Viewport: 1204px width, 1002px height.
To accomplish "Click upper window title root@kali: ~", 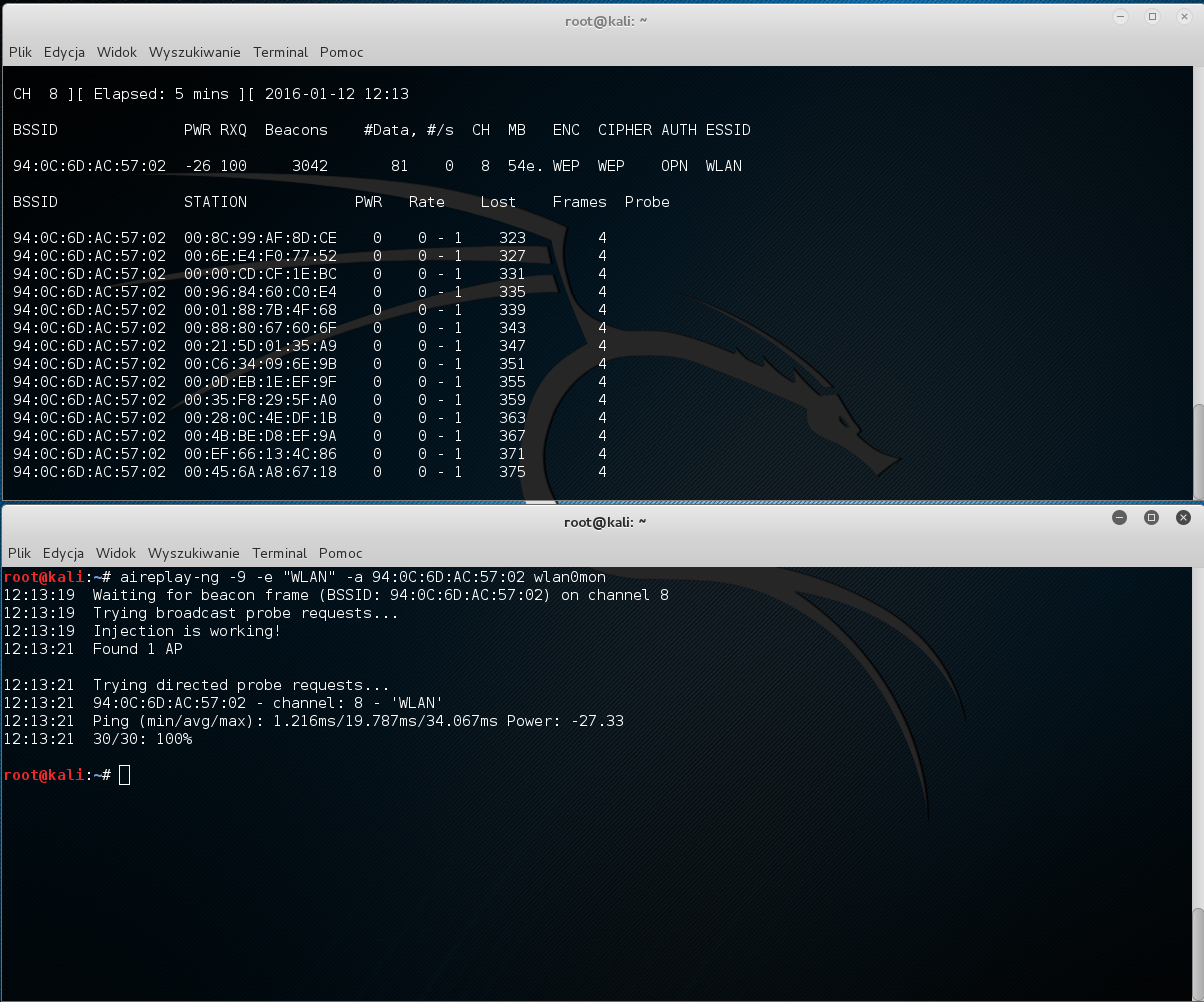I will pyautogui.click(x=605, y=20).
